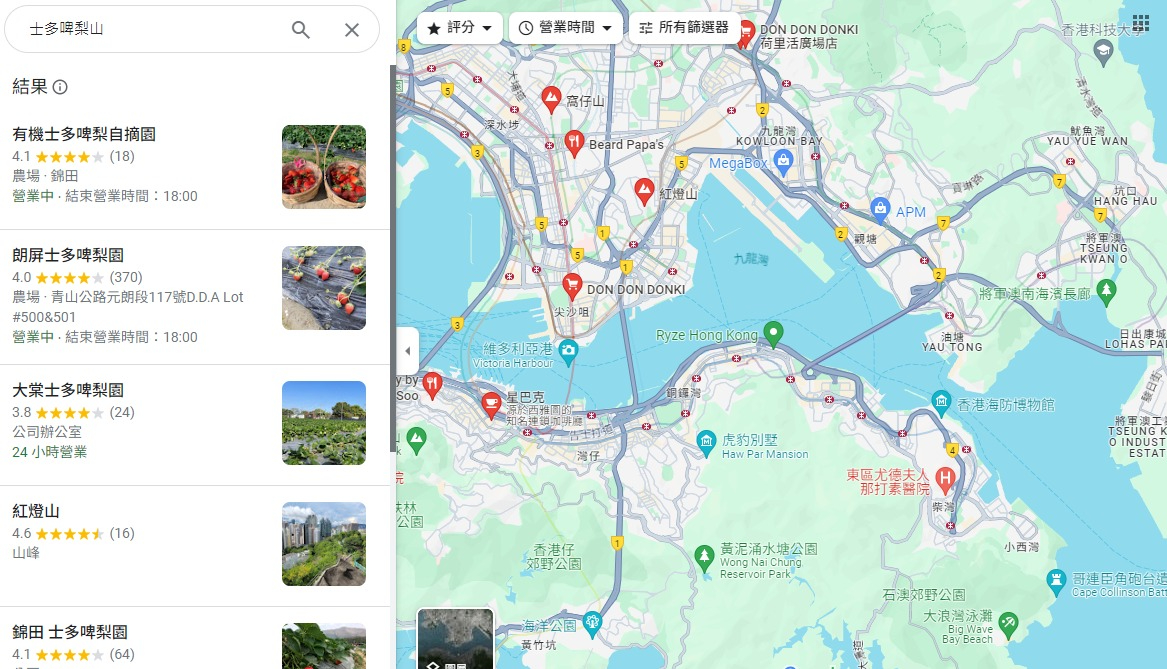Click the 紅燈山 mountain pin on the map
The width and height of the screenshot is (1167, 669).
tap(645, 191)
